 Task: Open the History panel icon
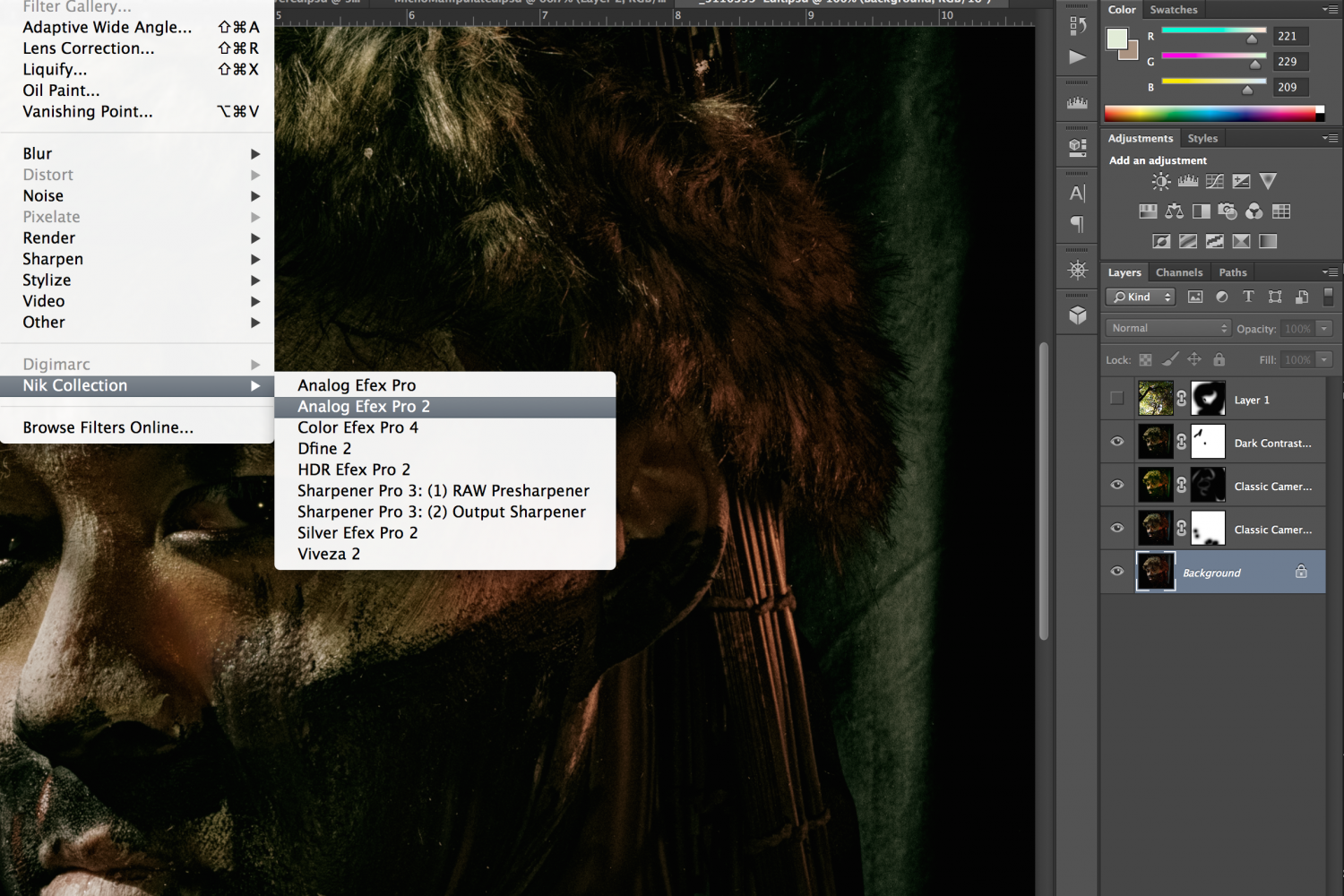click(1078, 26)
